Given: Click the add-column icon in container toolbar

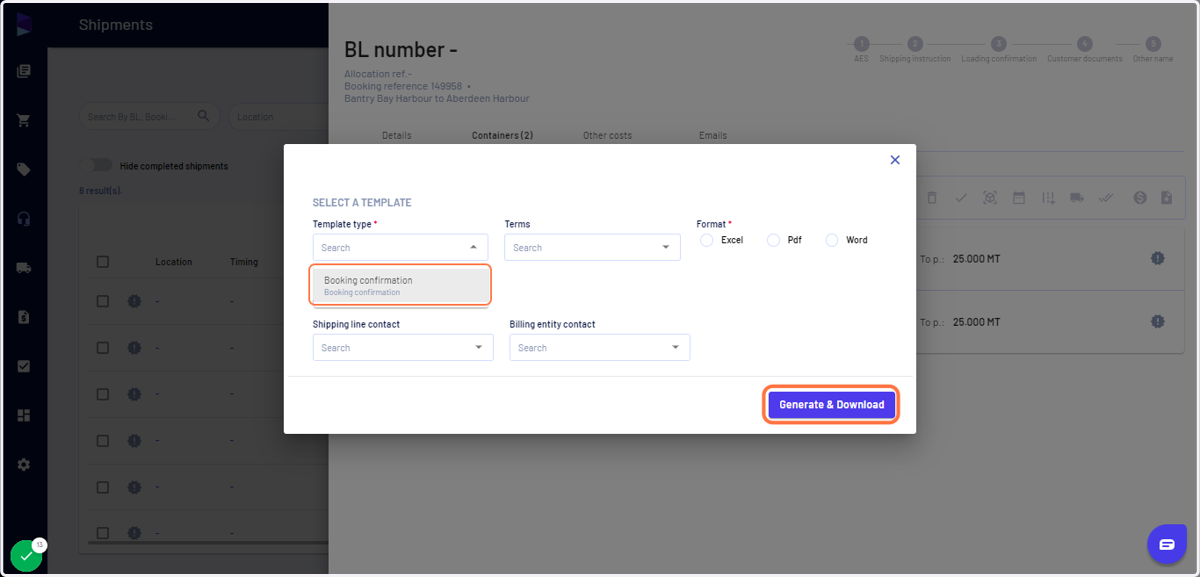Looking at the screenshot, I should pos(1048,198).
